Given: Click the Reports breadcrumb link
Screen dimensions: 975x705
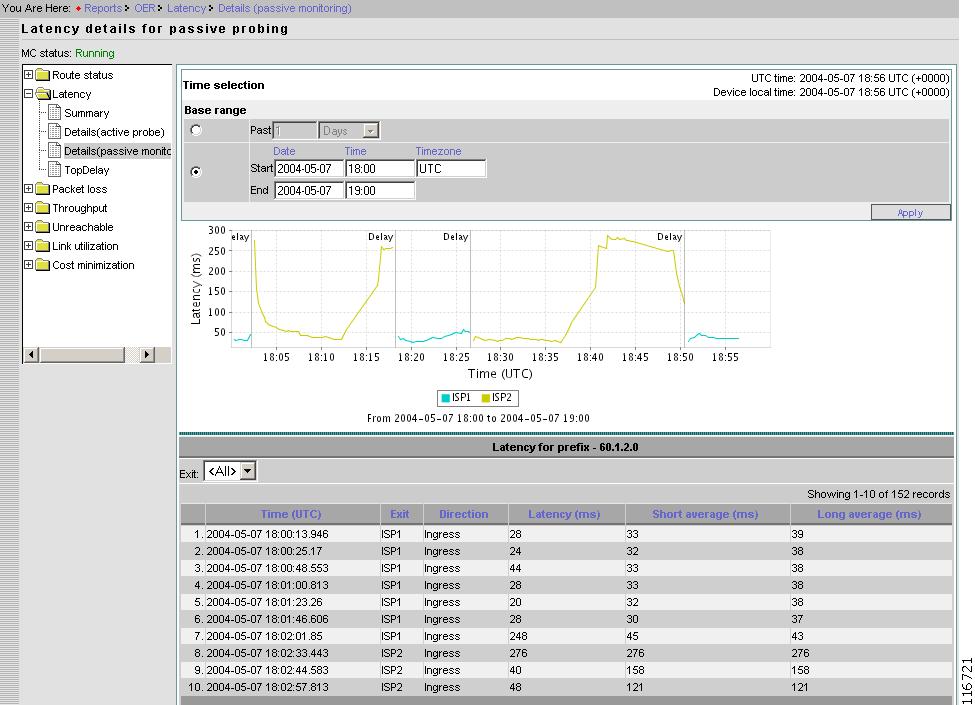Looking at the screenshot, I should pyautogui.click(x=103, y=8).
